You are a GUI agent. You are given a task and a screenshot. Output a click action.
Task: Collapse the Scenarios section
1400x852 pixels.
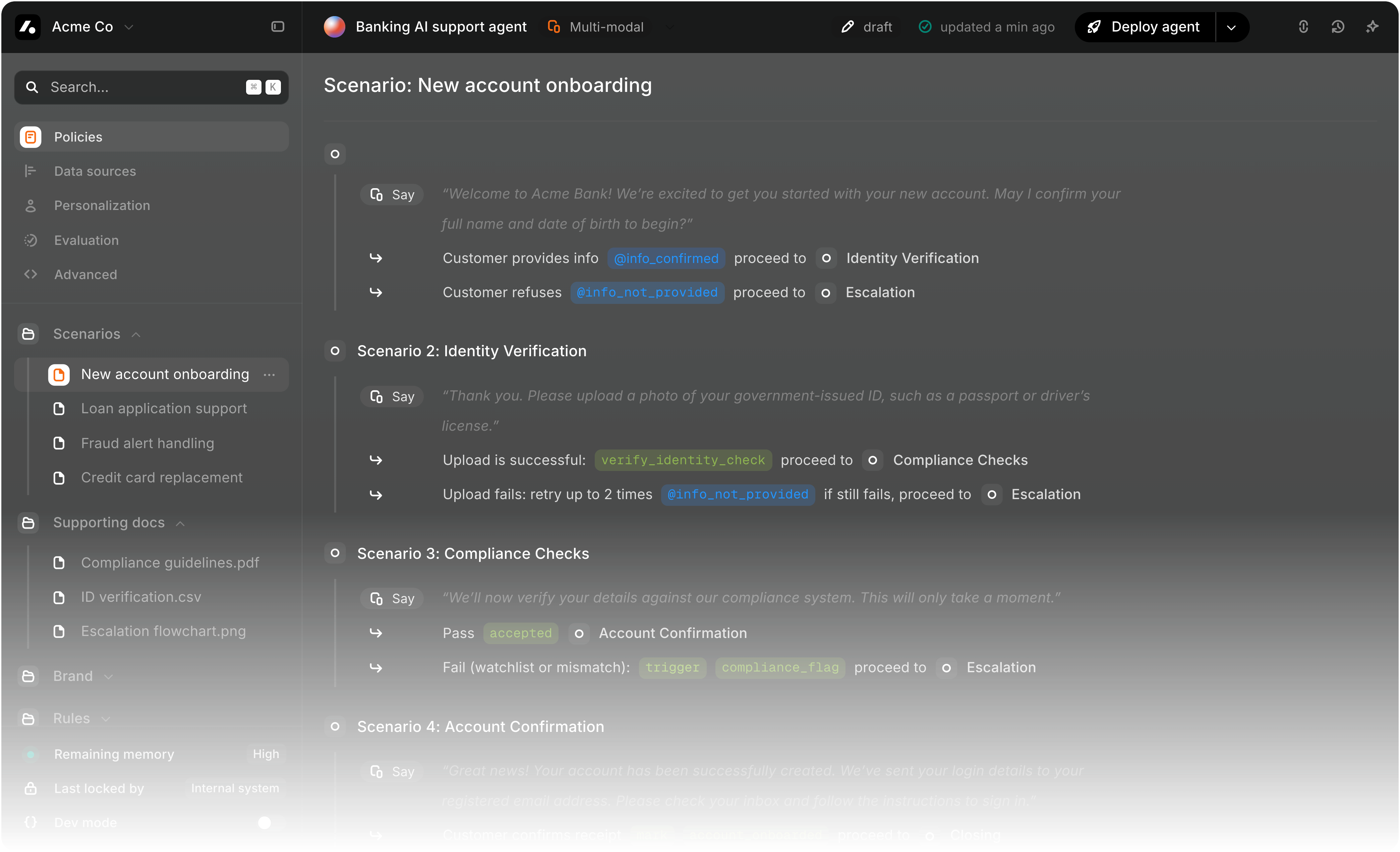[x=136, y=334]
